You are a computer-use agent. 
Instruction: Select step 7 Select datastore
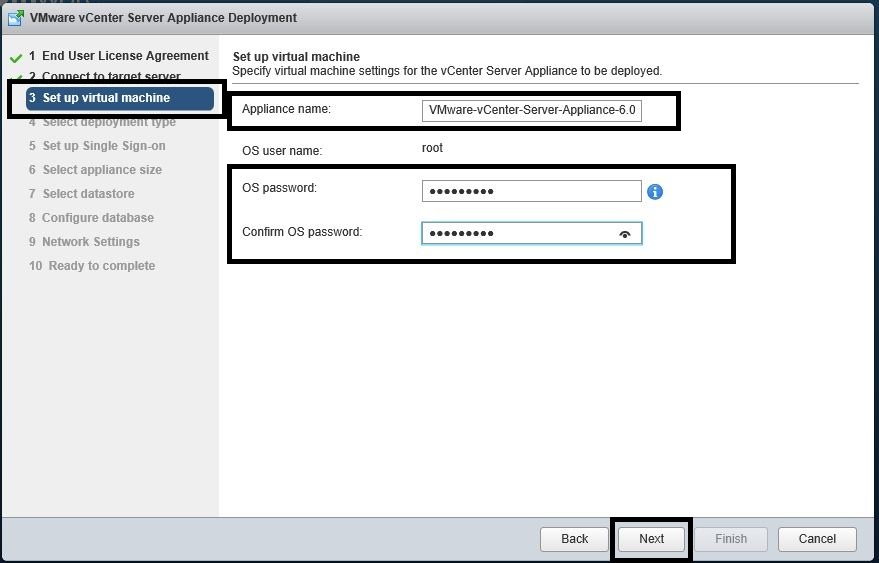(88, 194)
